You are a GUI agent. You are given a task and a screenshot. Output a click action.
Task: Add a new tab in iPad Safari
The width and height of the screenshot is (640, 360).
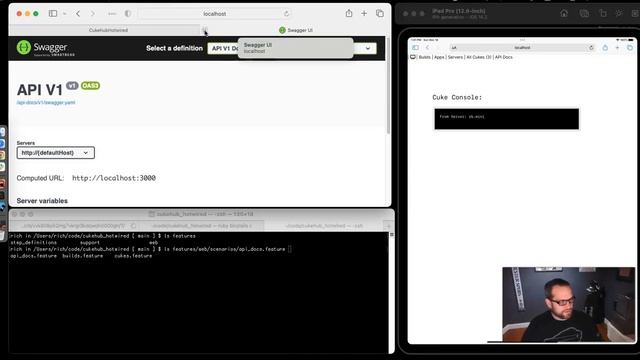pos(617,48)
